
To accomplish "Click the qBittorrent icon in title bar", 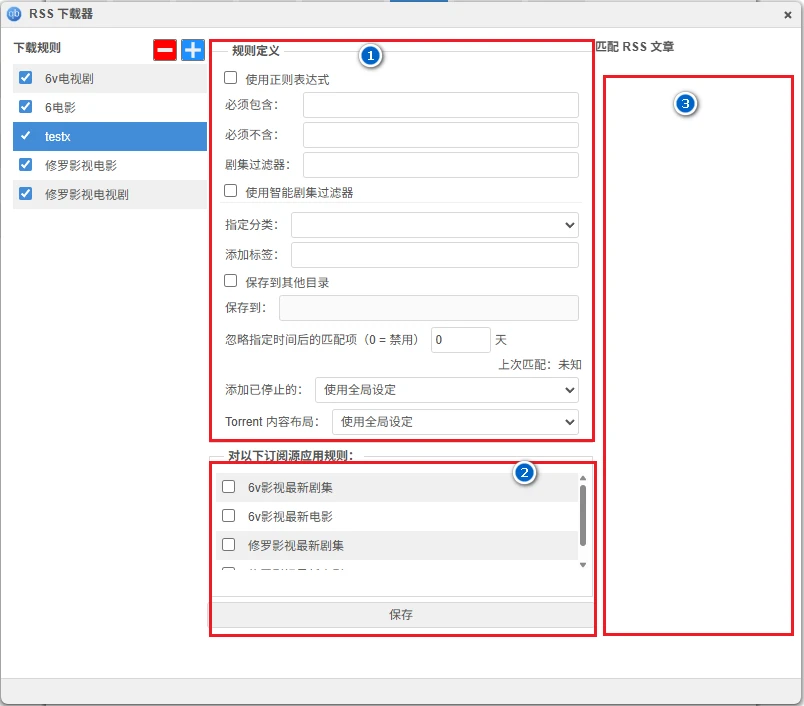I will coord(14,14).
